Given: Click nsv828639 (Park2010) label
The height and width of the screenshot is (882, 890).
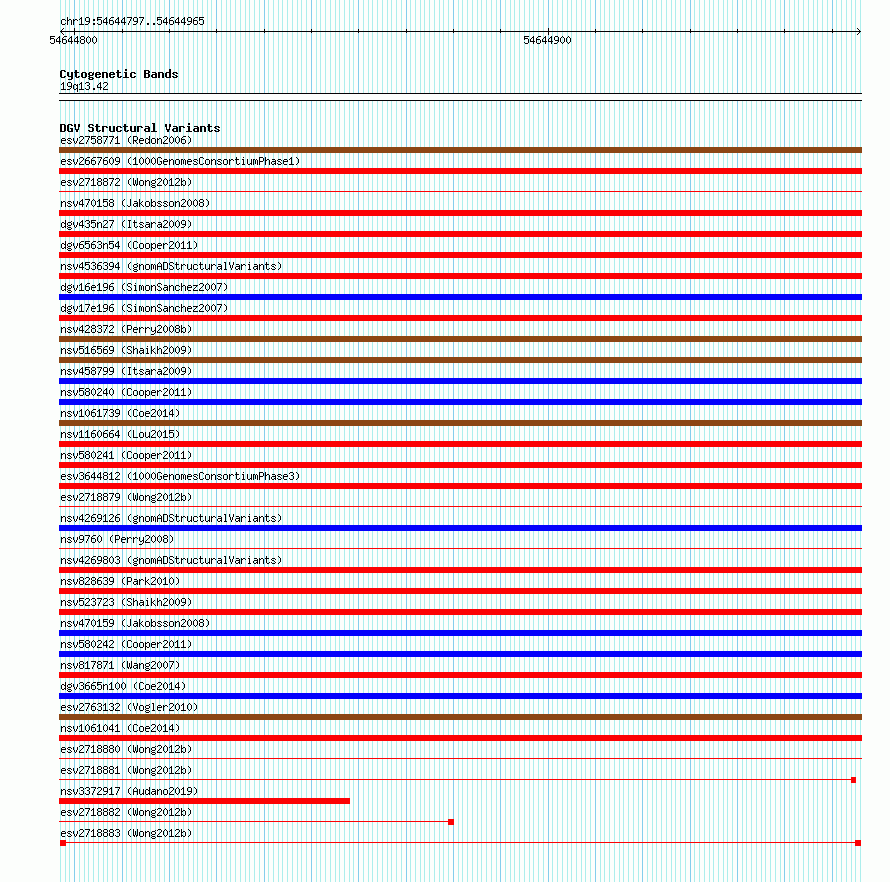Looking at the screenshot, I should 120,581.
